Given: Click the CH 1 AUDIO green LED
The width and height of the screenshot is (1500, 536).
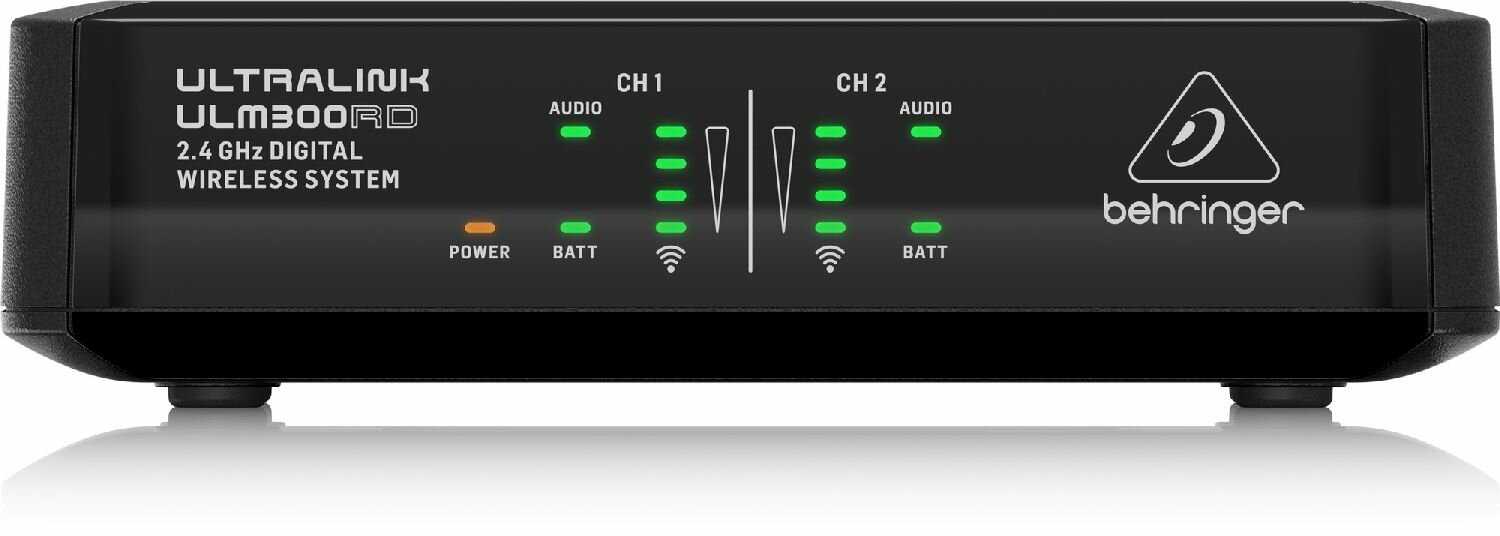Looking at the screenshot, I should coord(575,131).
